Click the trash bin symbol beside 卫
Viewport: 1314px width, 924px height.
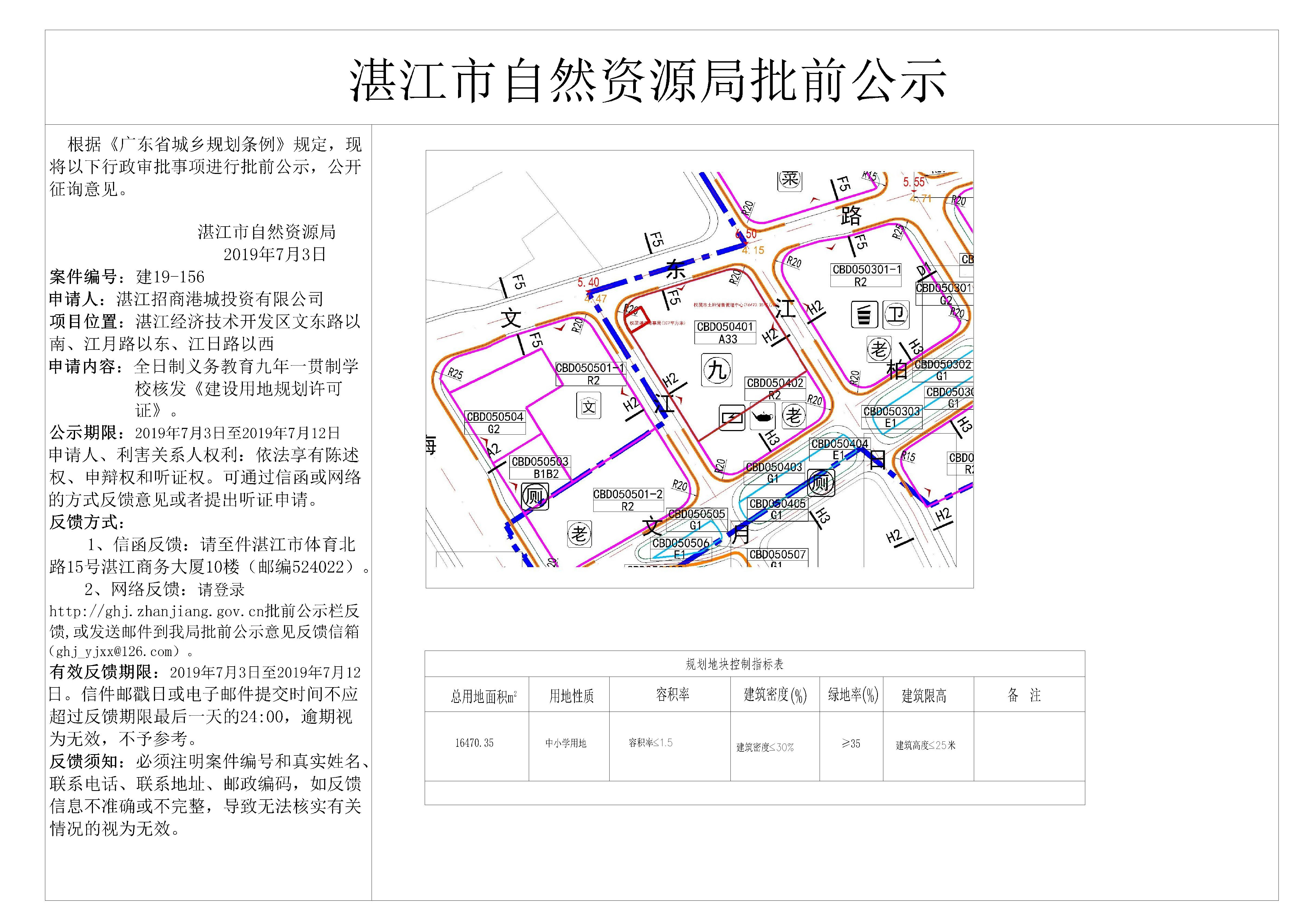tap(864, 315)
